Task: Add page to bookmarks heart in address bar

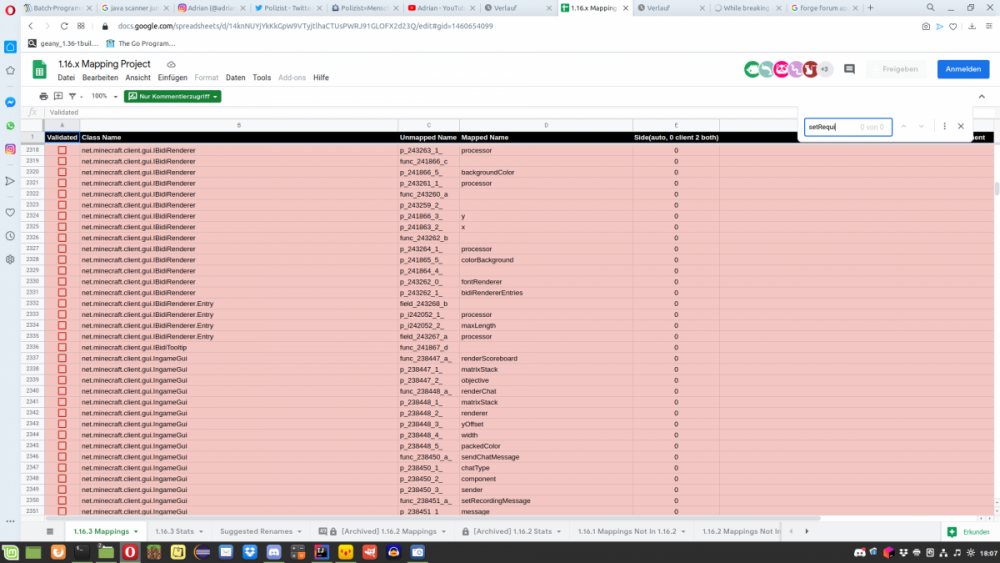Action: tap(953, 26)
